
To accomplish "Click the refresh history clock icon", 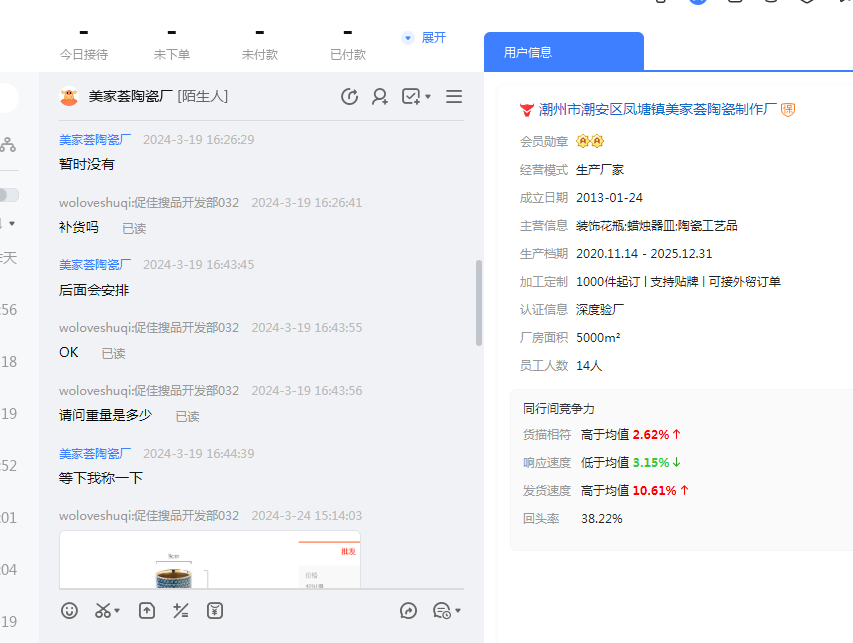I will point(349,97).
